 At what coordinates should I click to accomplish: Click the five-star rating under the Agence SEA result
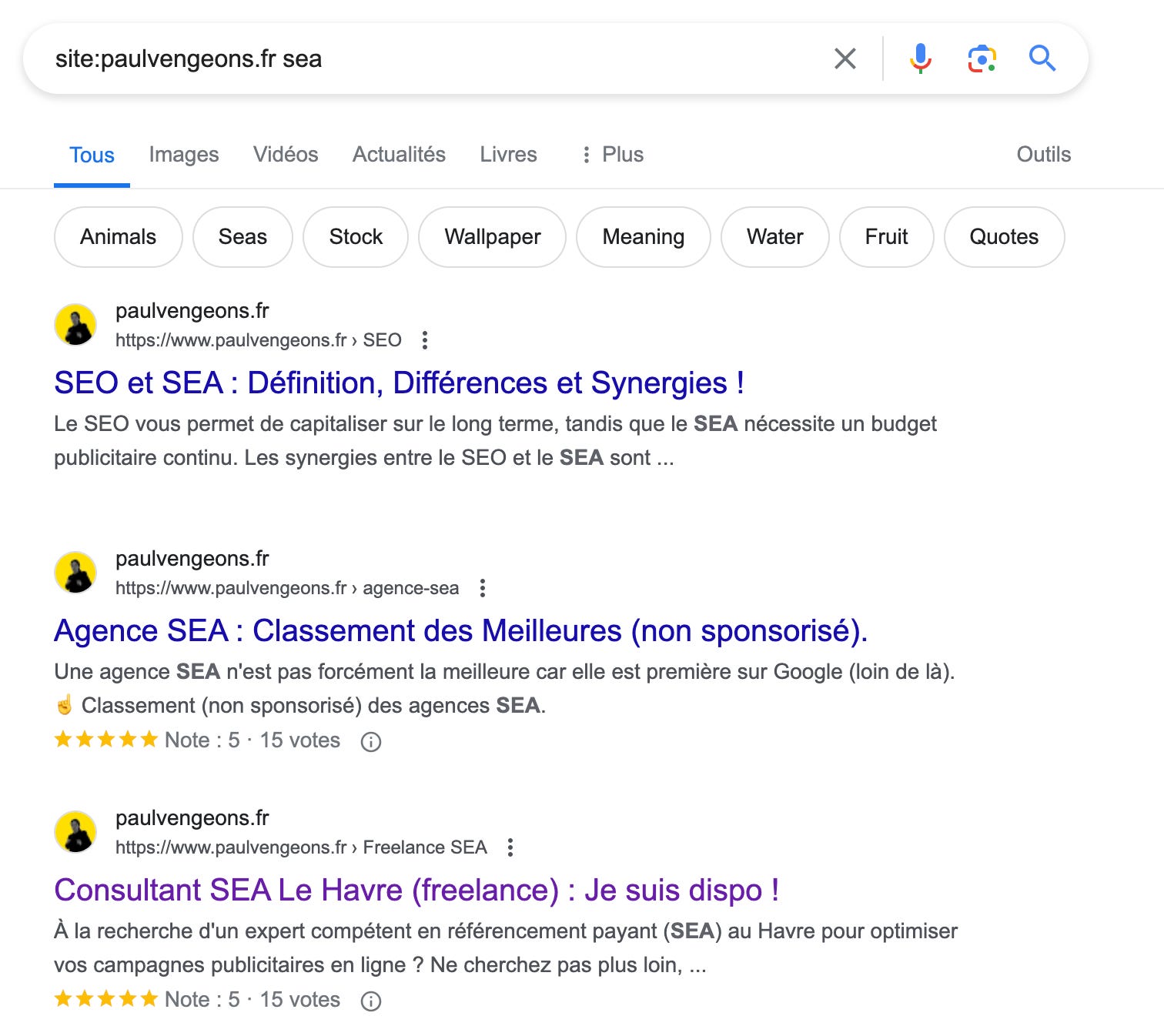click(x=105, y=740)
